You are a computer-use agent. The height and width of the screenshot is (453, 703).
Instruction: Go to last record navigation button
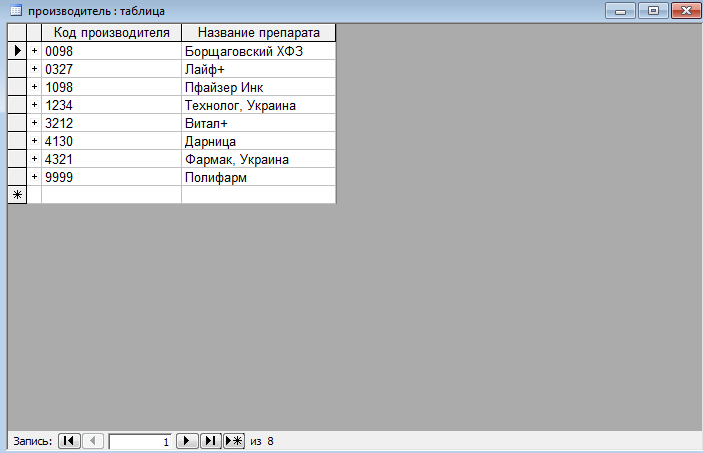(x=210, y=441)
